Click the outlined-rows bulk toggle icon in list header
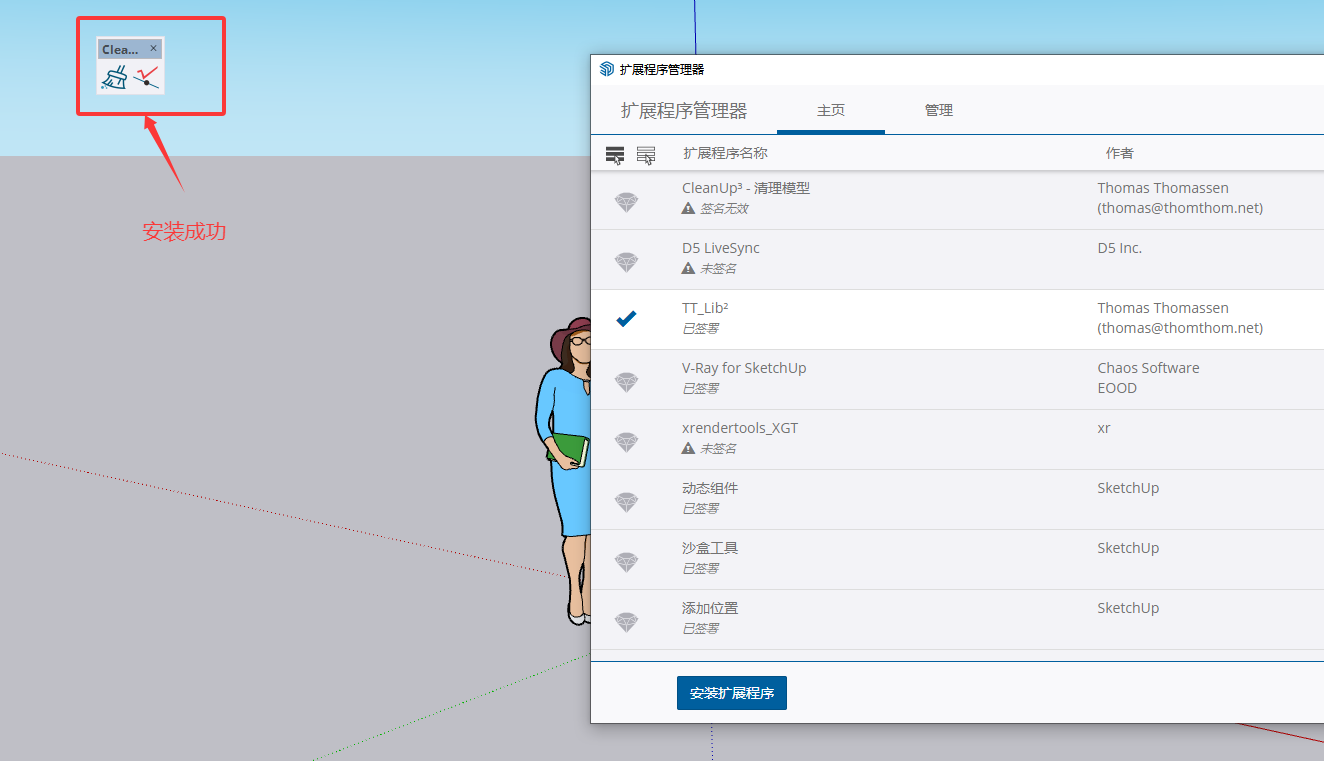Screen dimensions: 1324x761 646,155
